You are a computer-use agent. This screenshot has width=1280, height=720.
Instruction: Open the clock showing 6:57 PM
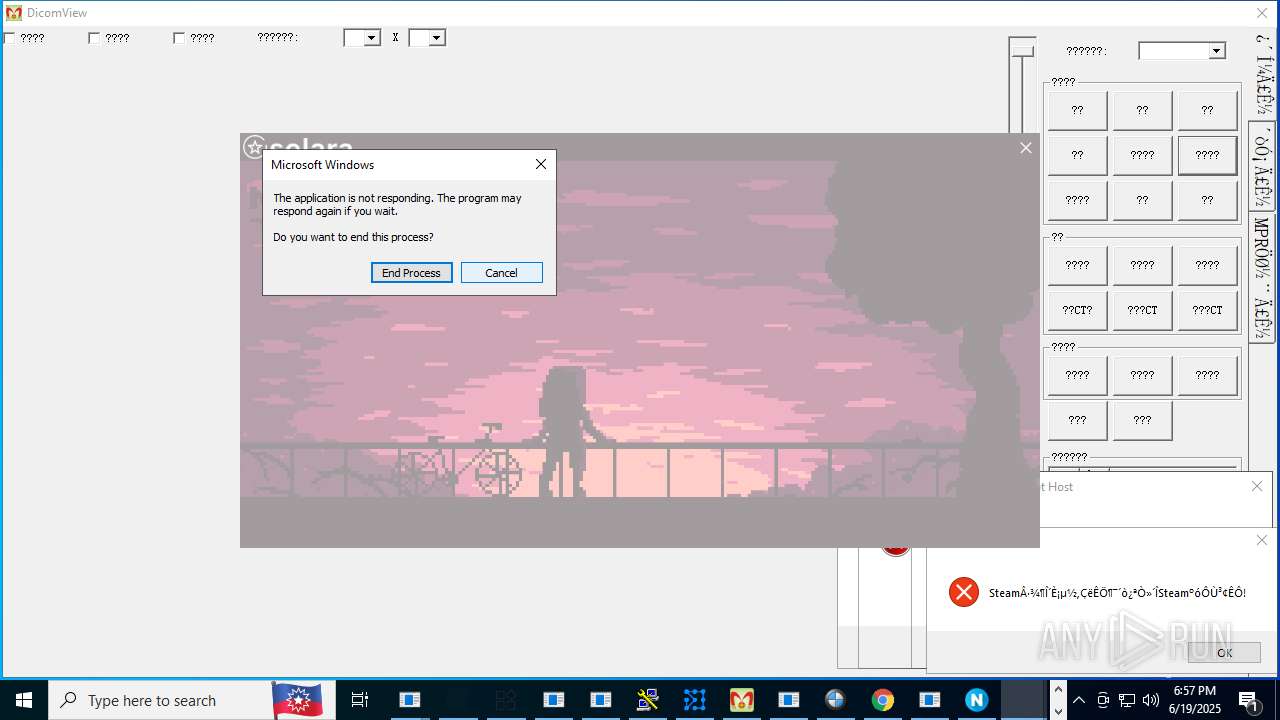[1196, 700]
